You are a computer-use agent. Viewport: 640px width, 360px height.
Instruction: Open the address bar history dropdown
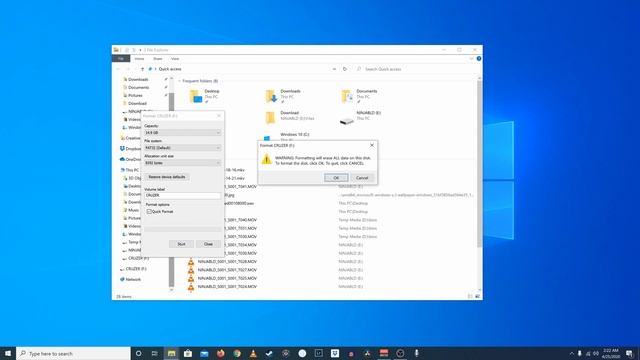[334, 69]
